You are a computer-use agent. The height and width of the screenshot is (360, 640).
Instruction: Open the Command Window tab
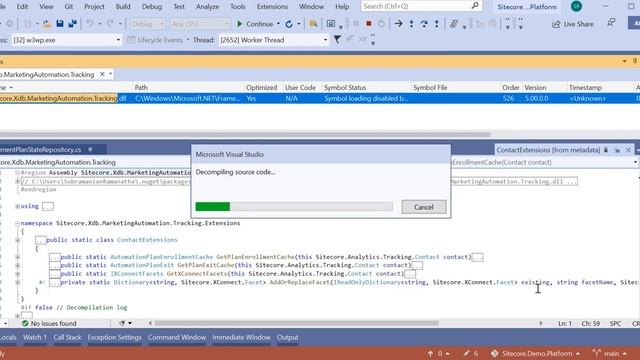(177, 338)
